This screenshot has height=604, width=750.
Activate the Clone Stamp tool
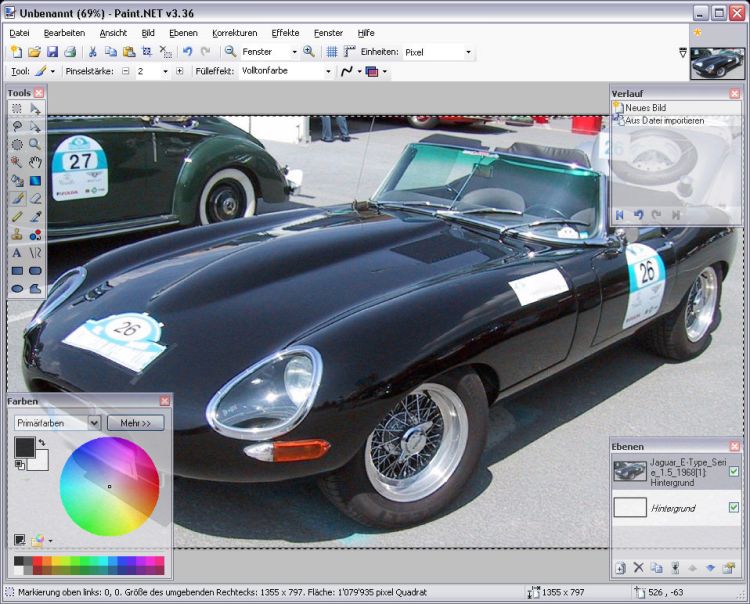(17, 234)
